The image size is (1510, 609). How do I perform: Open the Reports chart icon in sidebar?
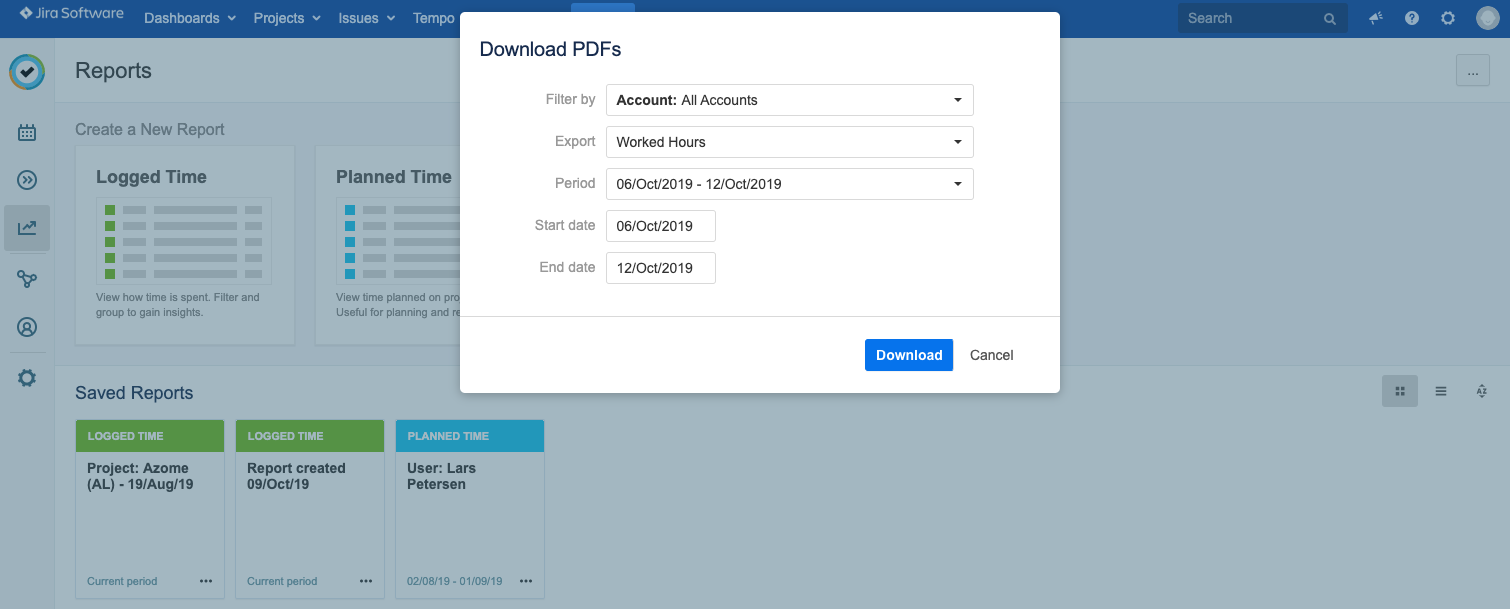27,228
